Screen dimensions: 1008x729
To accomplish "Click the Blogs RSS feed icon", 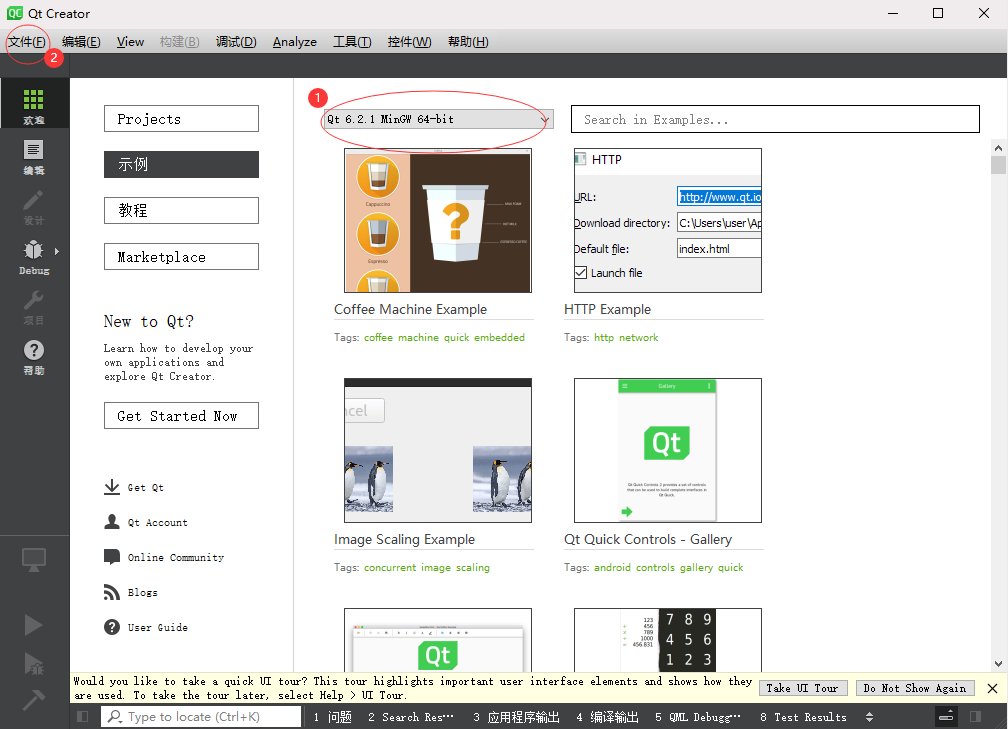I will click(x=112, y=592).
